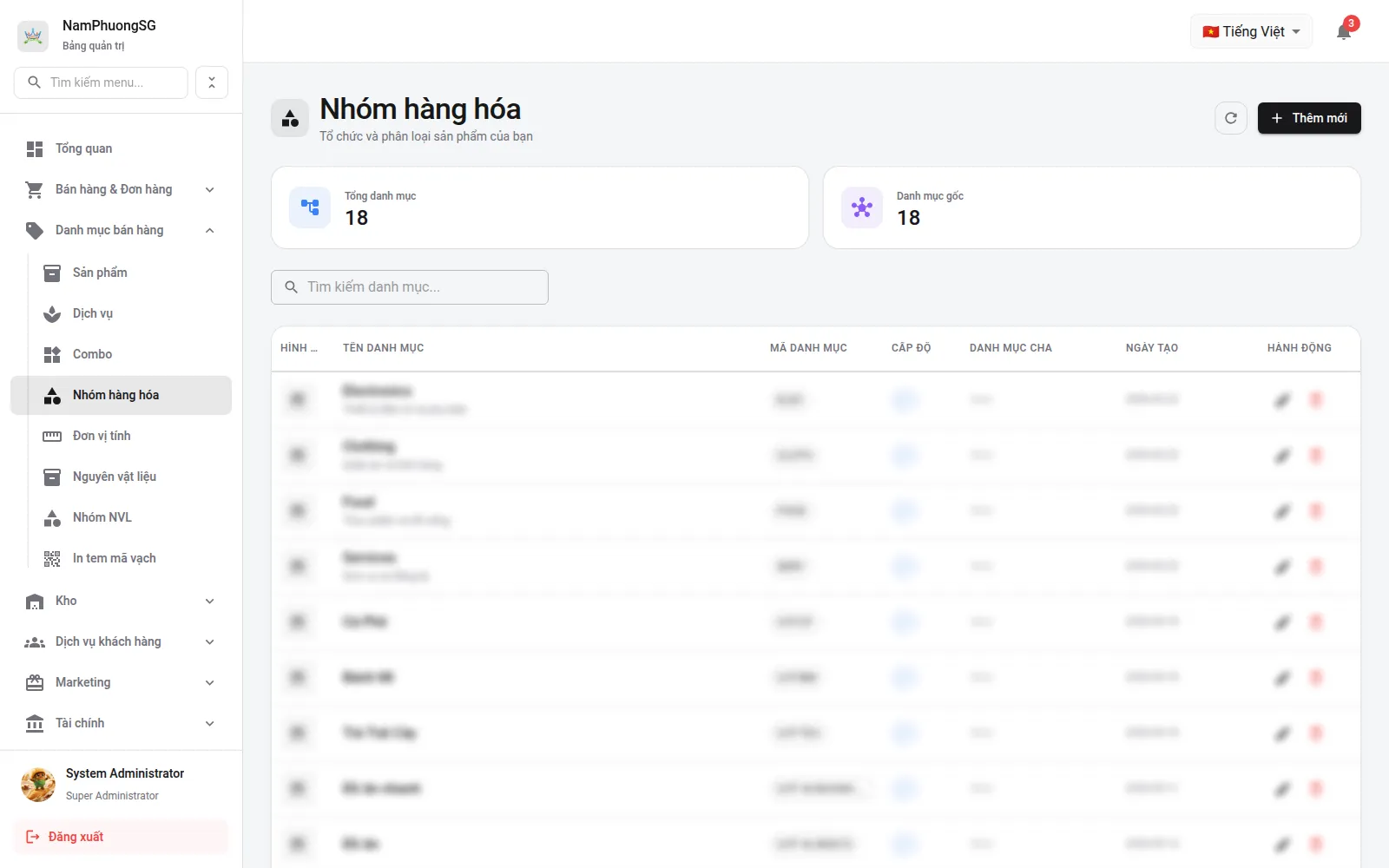Screen dimensions: 1389x868
Task: Expand Dịch vụ khách hàng menu
Action: pyautogui.click(x=121, y=641)
